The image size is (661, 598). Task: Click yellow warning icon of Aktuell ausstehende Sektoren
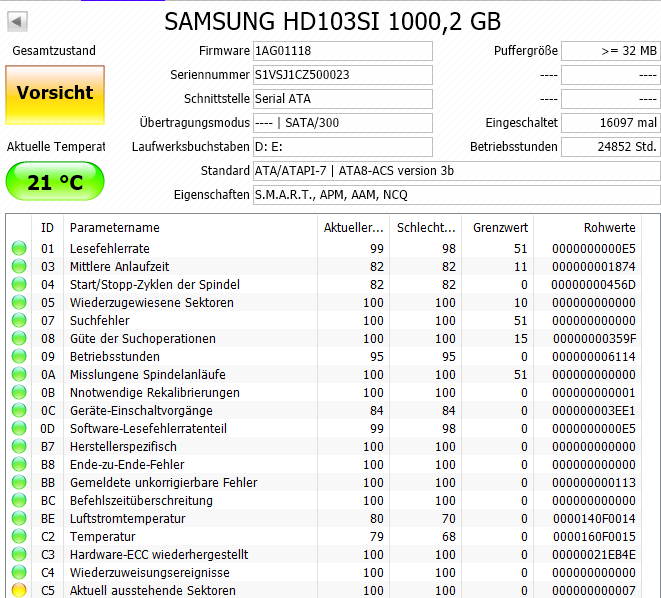(19, 590)
